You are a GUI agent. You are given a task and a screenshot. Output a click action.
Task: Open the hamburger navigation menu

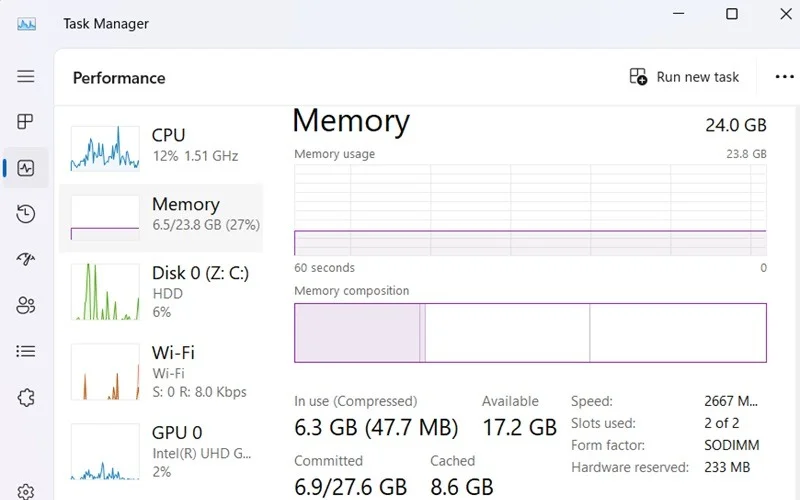pyautogui.click(x=26, y=77)
